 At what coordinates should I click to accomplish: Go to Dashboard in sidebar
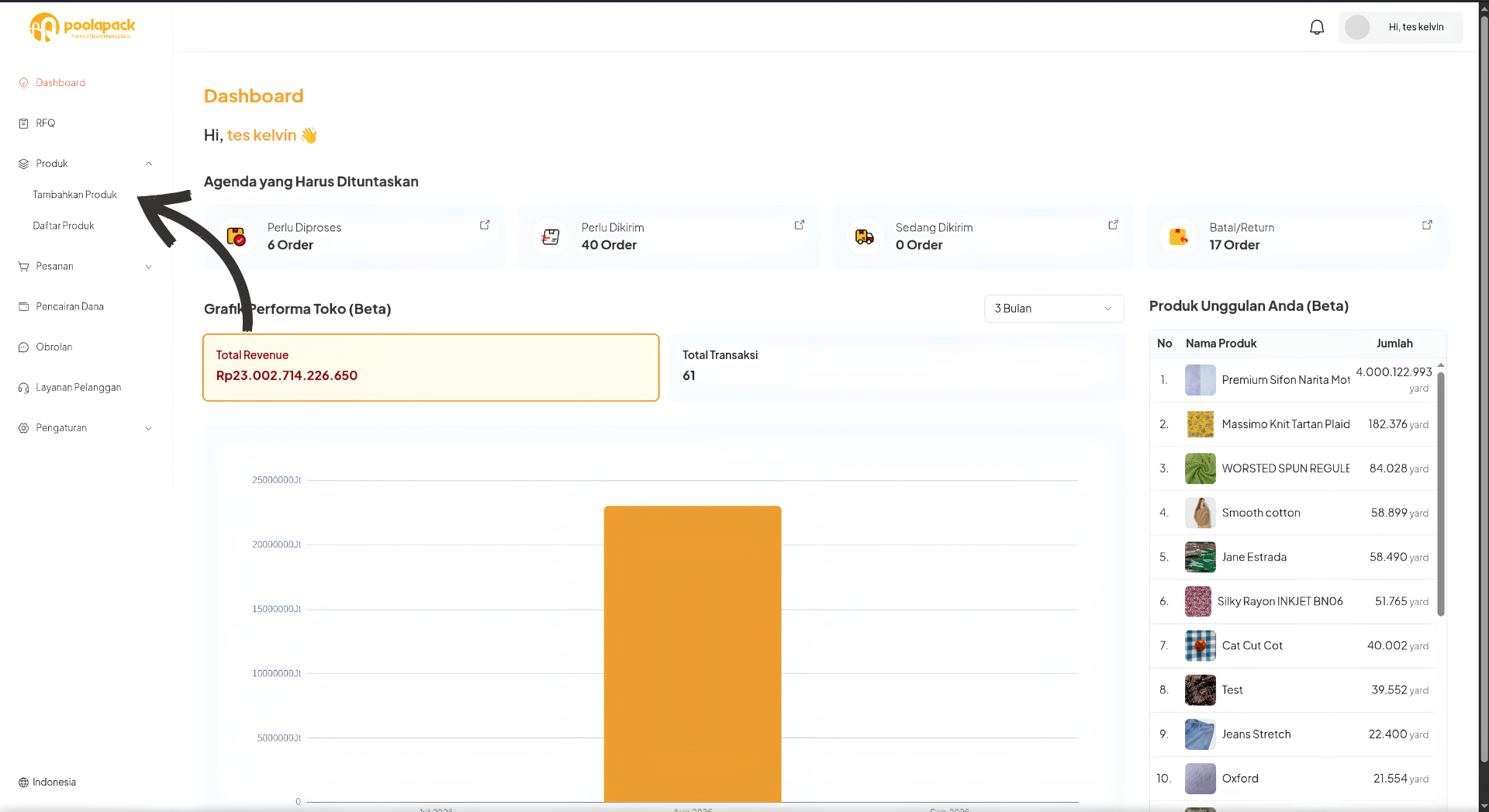(x=60, y=83)
